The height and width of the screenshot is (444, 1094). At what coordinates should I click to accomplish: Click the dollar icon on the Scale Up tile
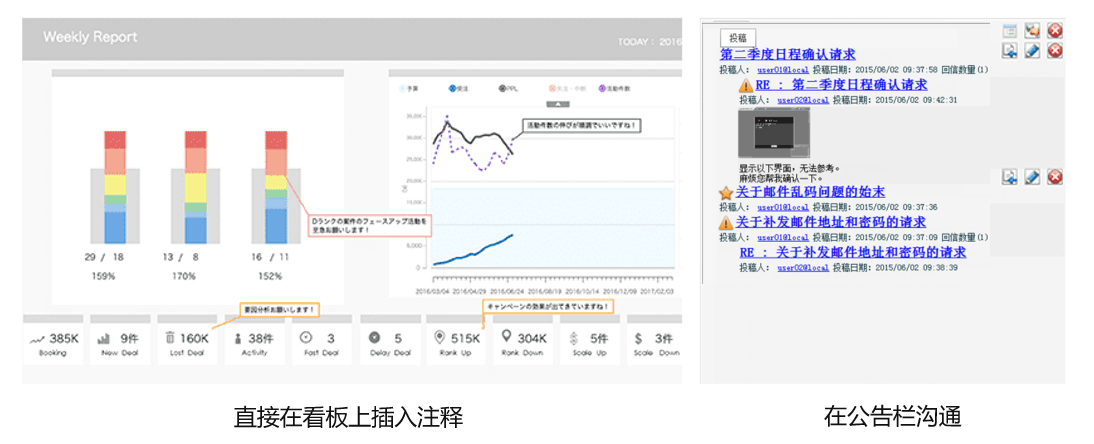pyautogui.click(x=573, y=339)
